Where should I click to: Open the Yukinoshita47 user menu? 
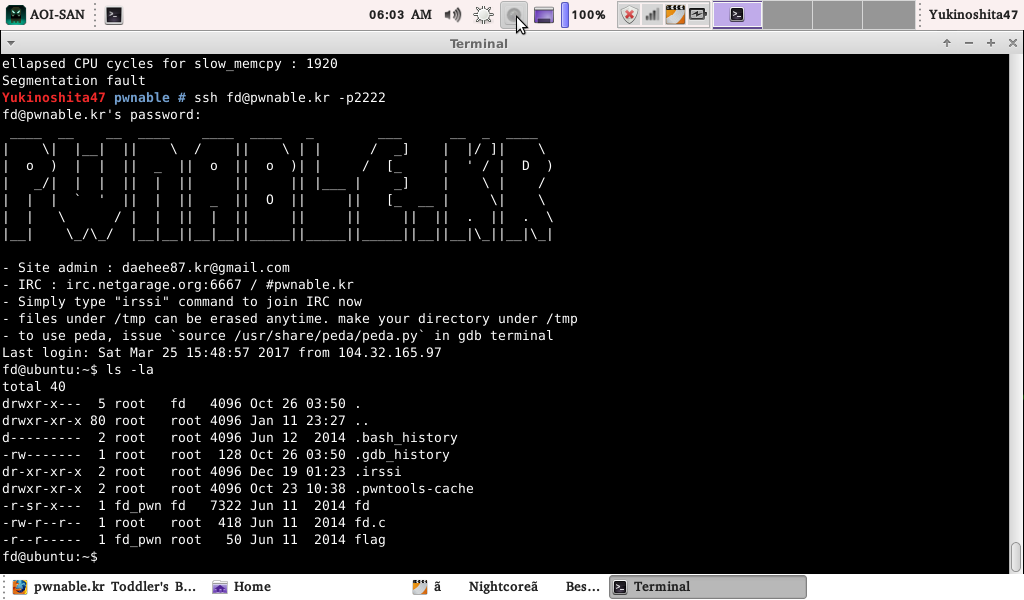973,14
